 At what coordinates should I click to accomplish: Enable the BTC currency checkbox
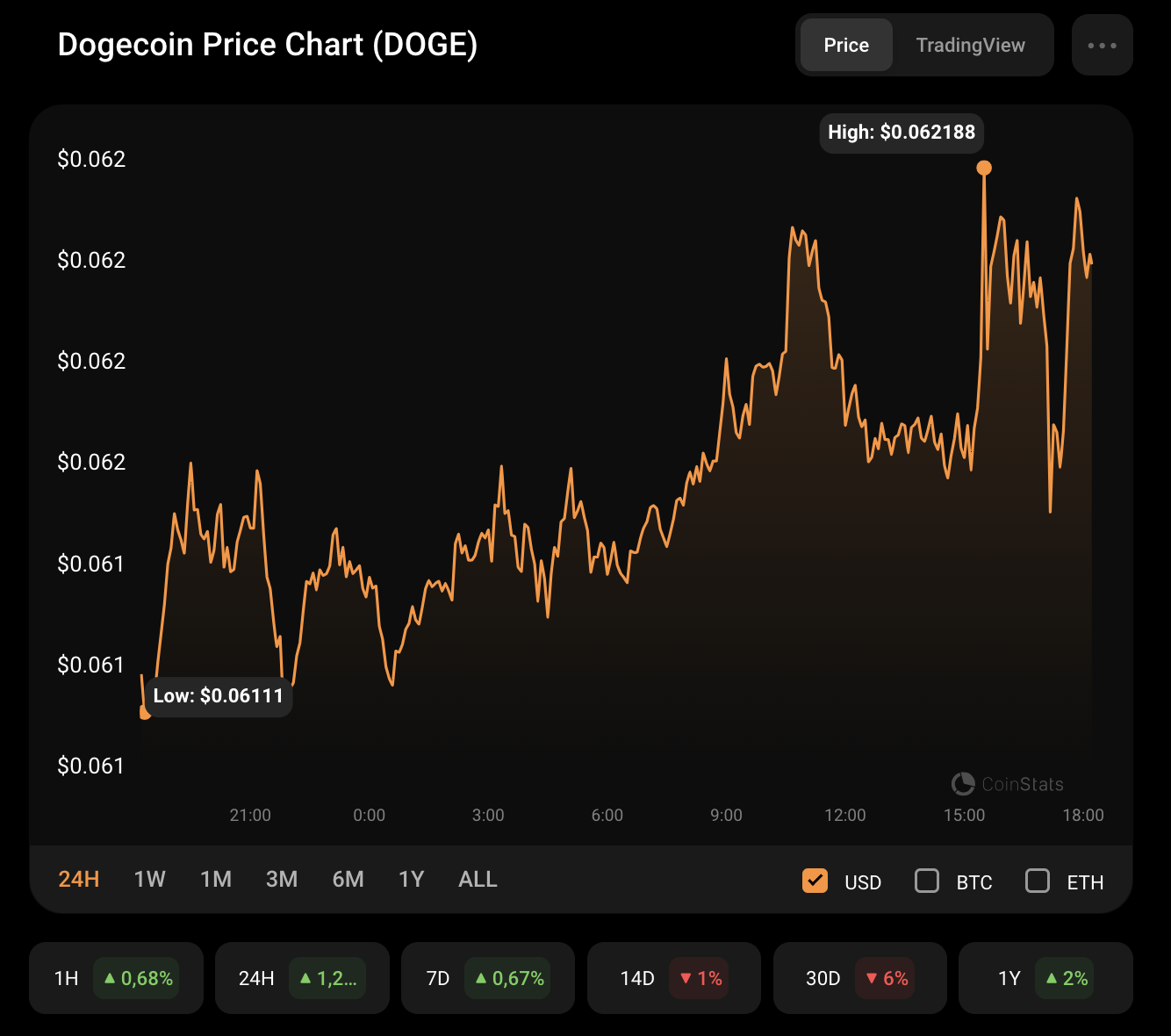927,881
